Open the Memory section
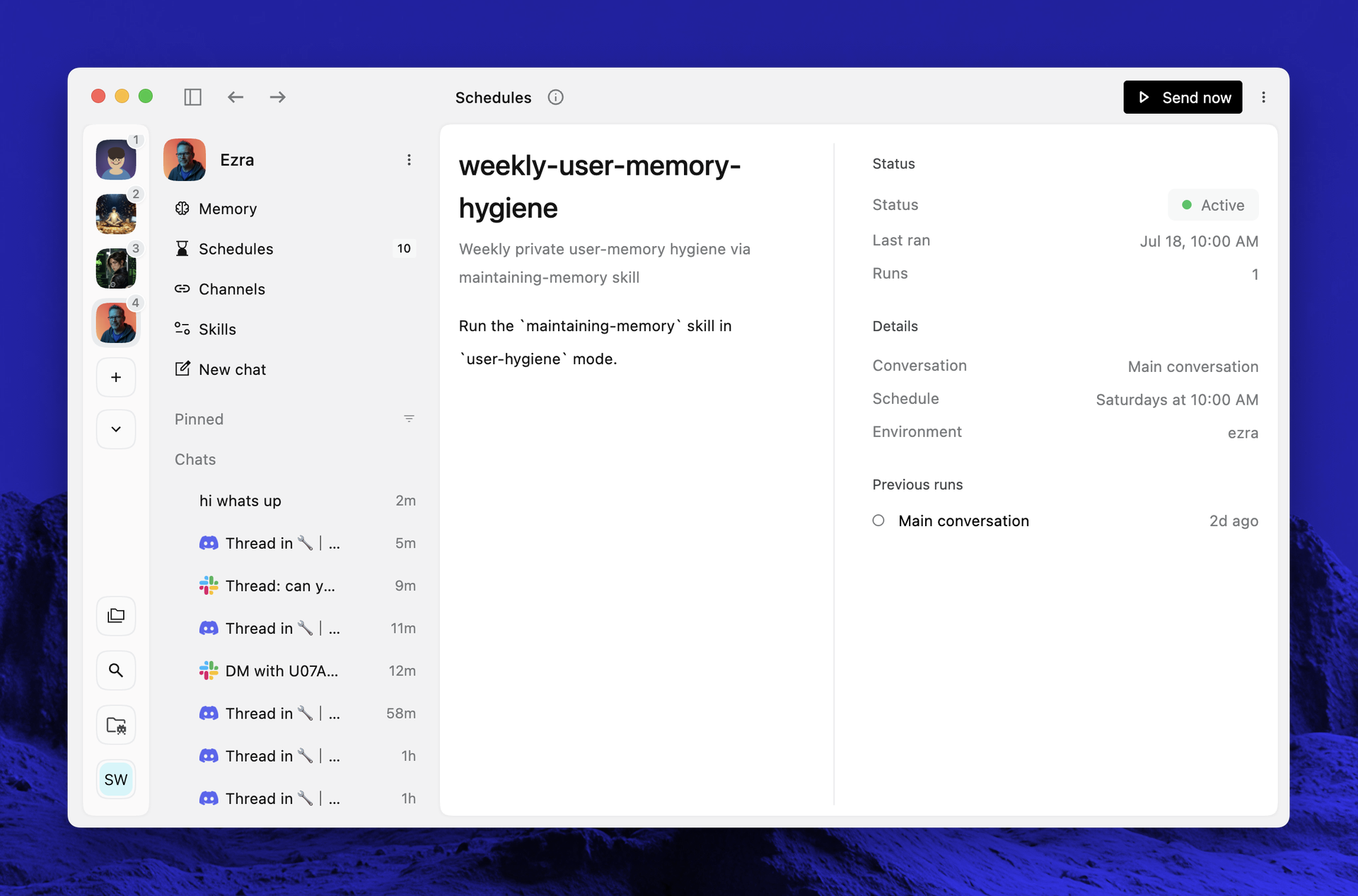 [x=296, y=209]
